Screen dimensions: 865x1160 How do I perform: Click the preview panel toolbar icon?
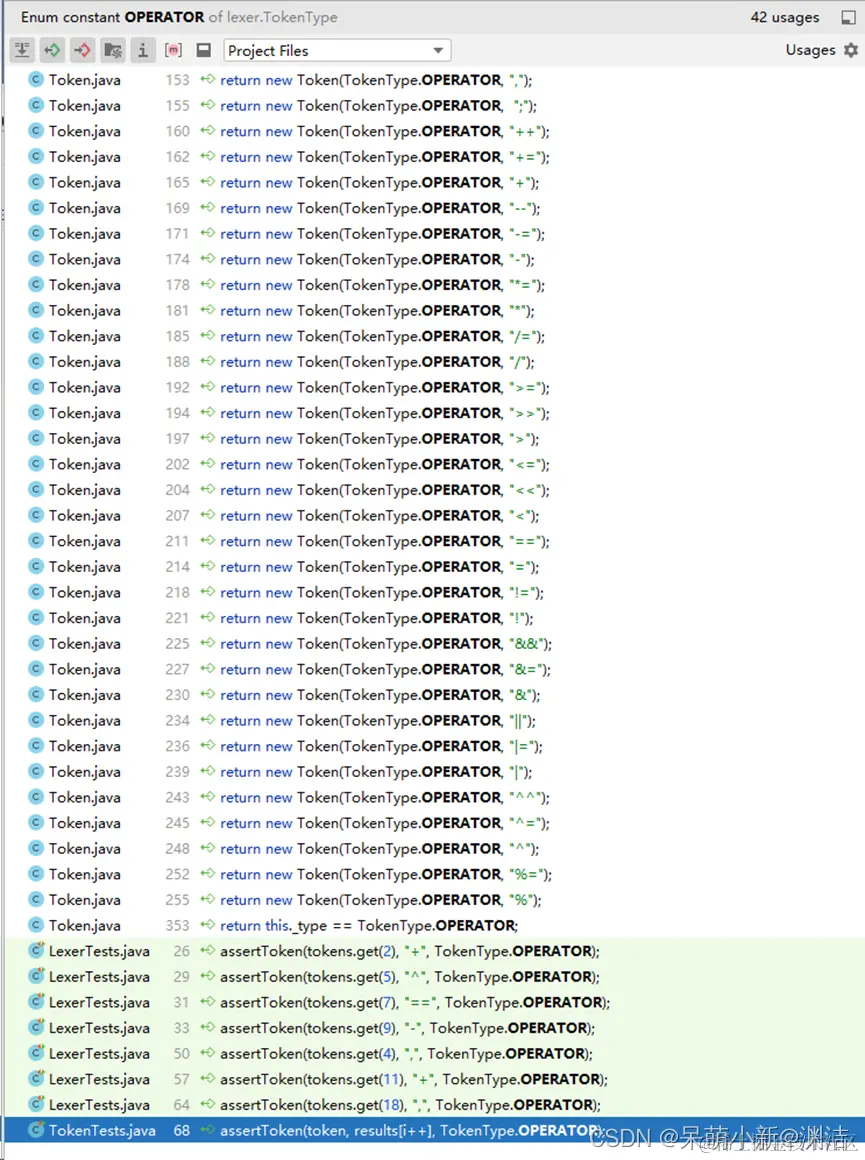(x=203, y=50)
